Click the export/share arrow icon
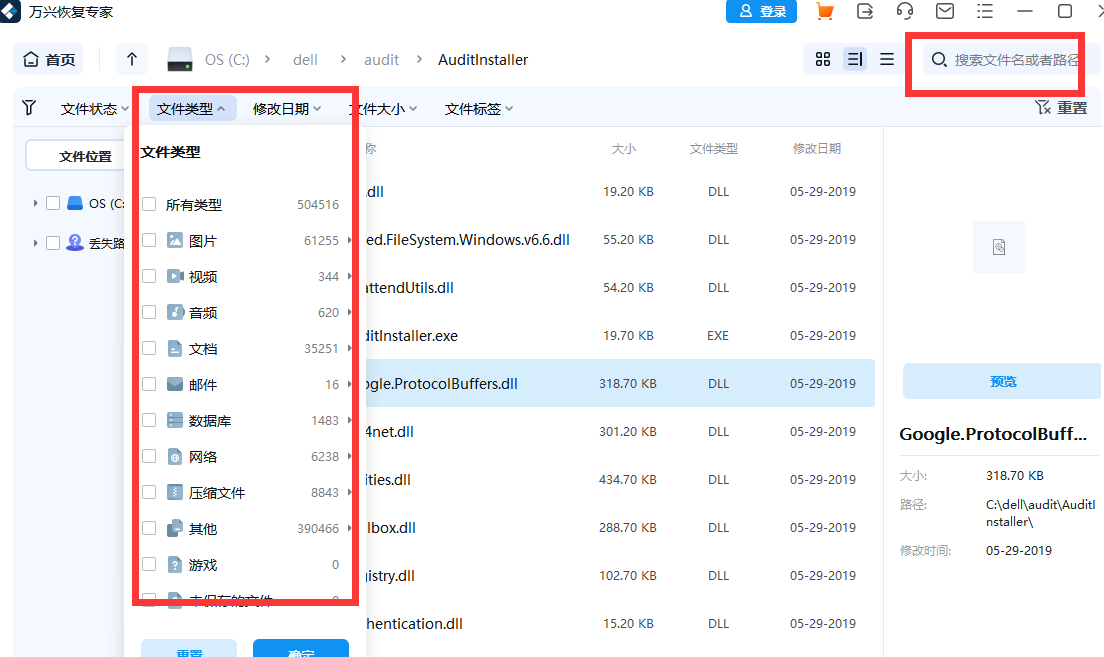 pyautogui.click(x=864, y=11)
